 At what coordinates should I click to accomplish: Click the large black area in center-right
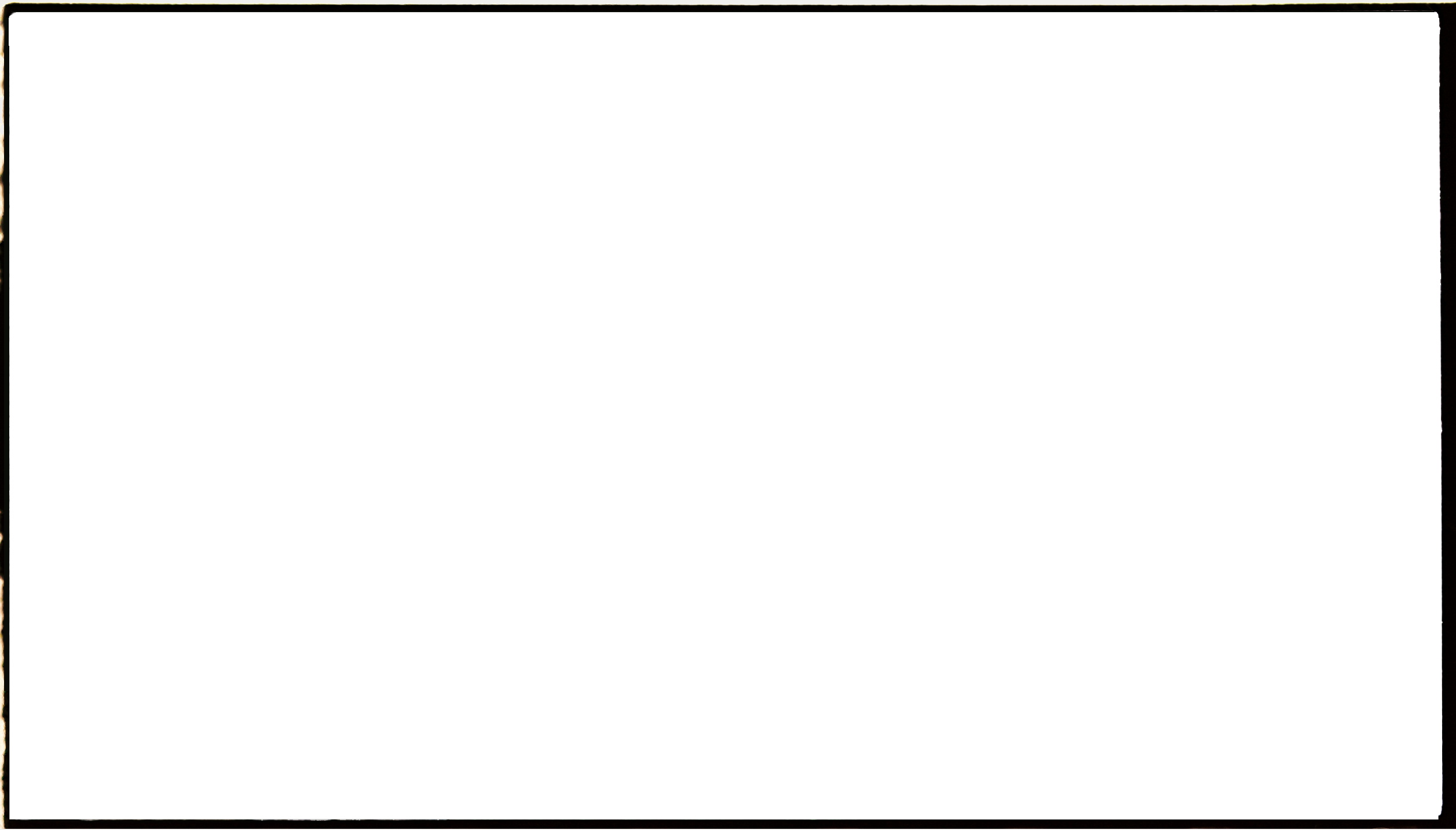pos(1042,463)
